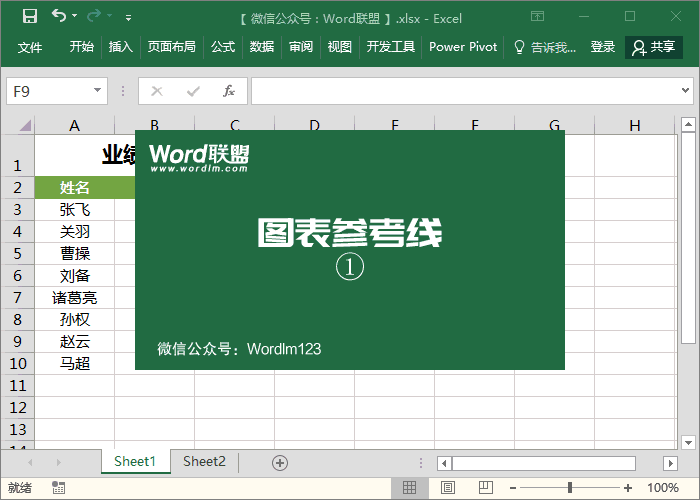Click the Cancel X icon in formula bar
Screen dimensions: 700x500
(x=157, y=92)
